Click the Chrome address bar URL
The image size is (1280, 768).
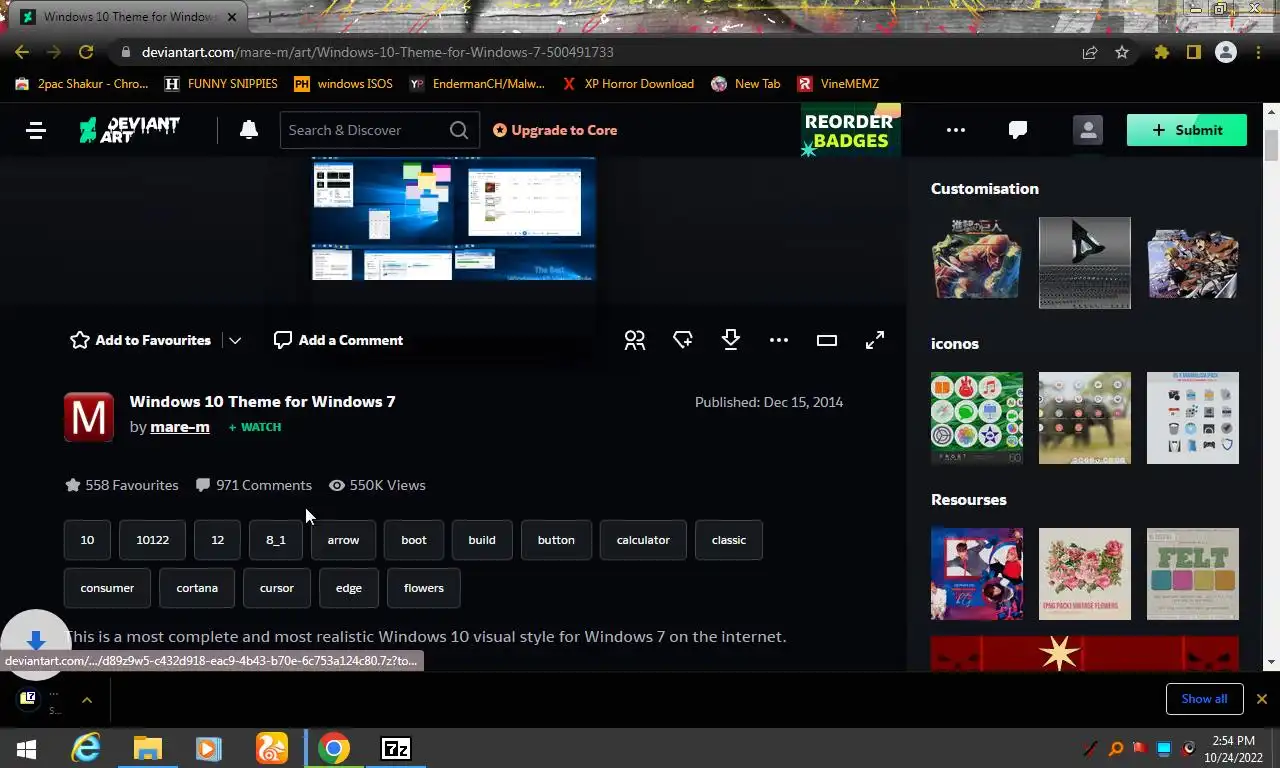378,52
